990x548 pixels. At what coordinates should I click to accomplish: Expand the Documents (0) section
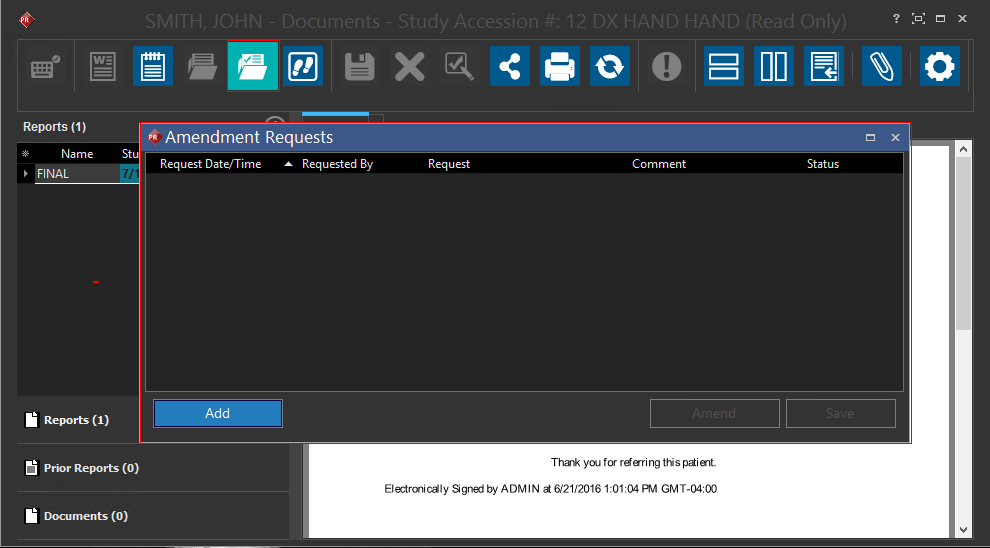86,516
